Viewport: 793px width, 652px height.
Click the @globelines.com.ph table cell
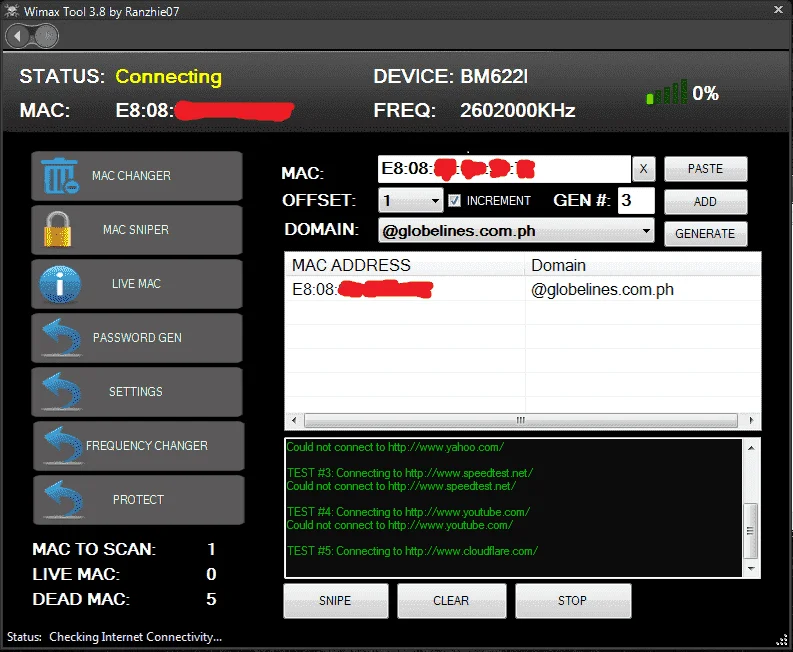pyautogui.click(x=602, y=289)
